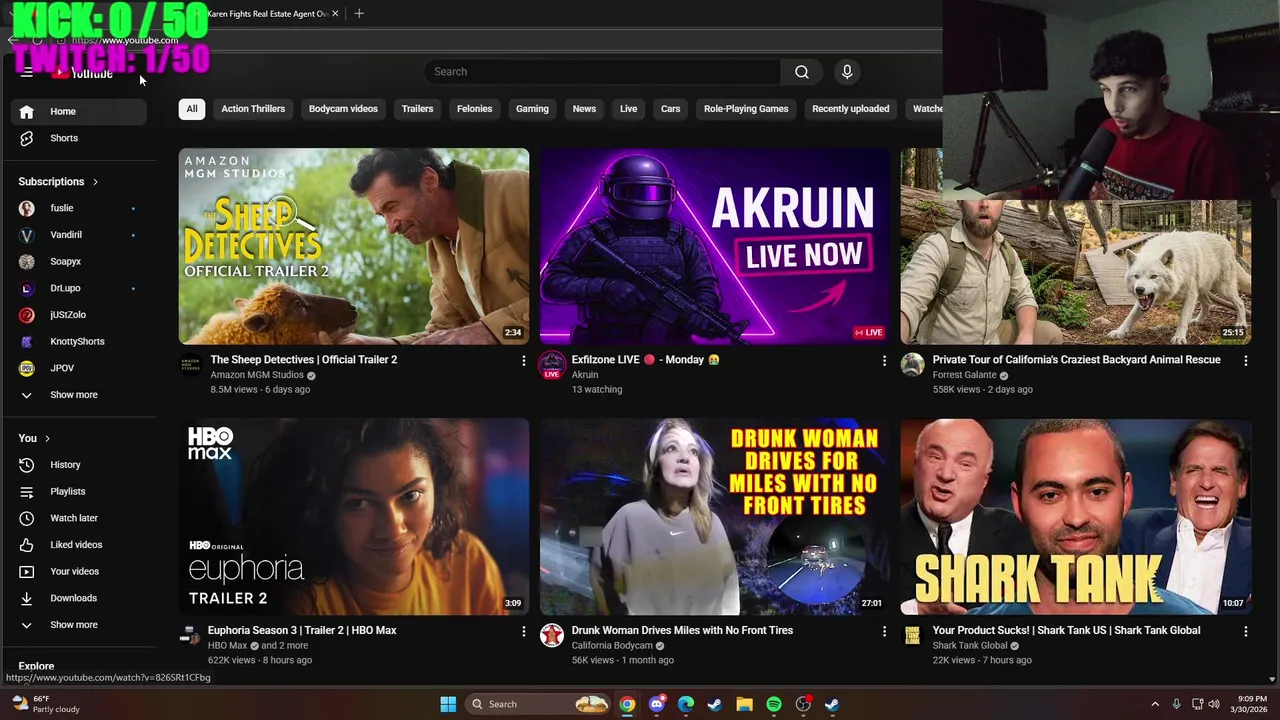
Task: Select the Role-Playing Games chip
Action: (x=746, y=109)
